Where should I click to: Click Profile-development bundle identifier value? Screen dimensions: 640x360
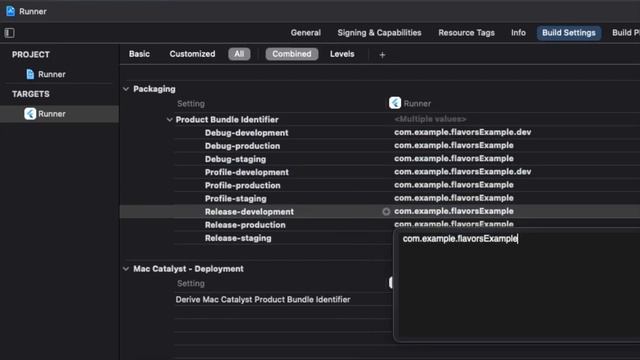coord(462,171)
